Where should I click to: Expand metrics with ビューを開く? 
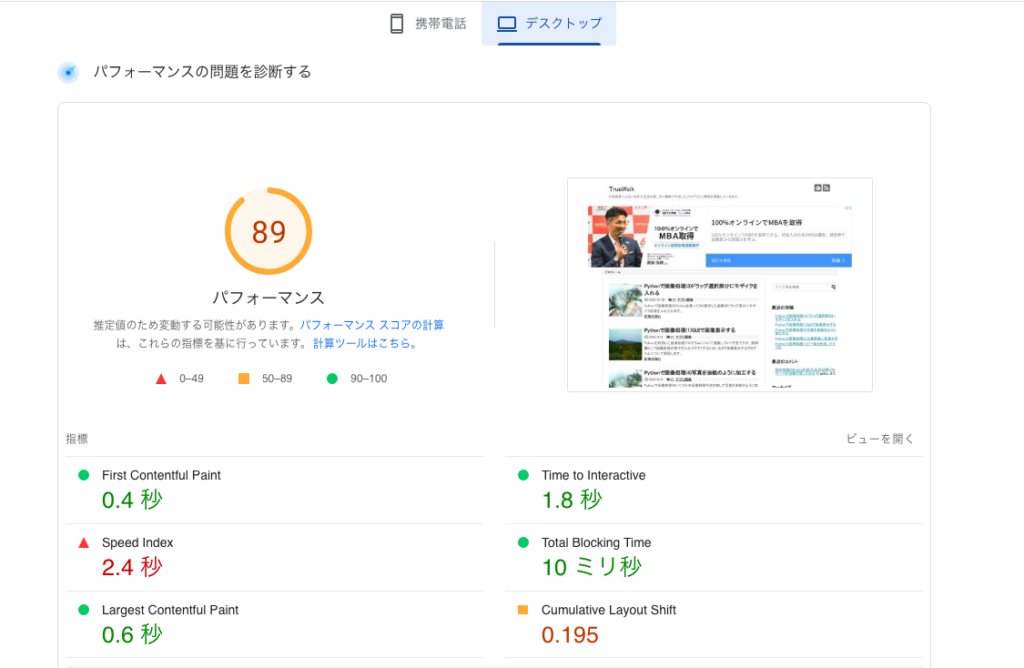pyautogui.click(x=880, y=439)
